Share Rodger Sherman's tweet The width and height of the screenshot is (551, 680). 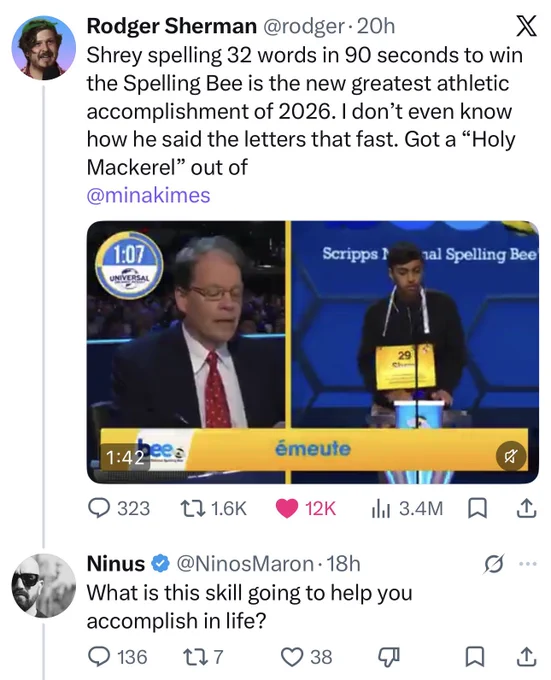(525, 508)
